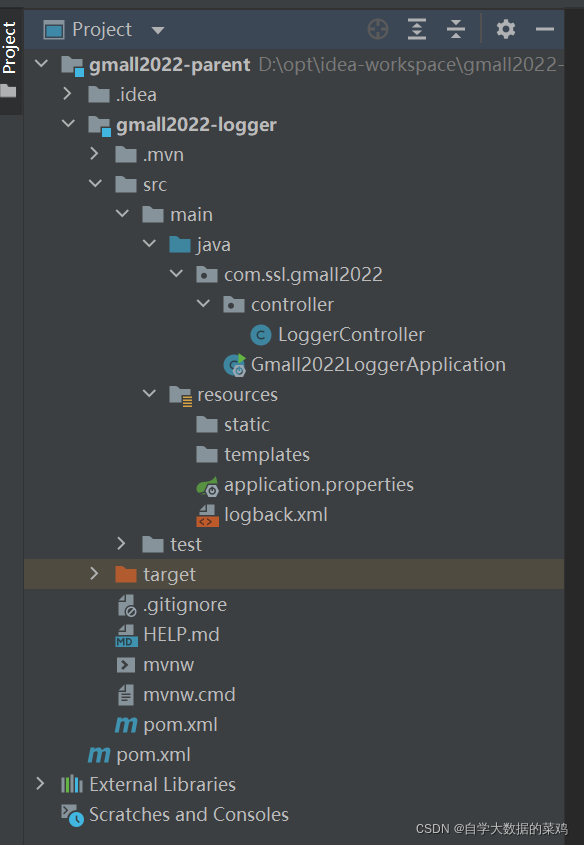Collapse the controller package
The width and height of the screenshot is (584, 845).
pos(203,304)
